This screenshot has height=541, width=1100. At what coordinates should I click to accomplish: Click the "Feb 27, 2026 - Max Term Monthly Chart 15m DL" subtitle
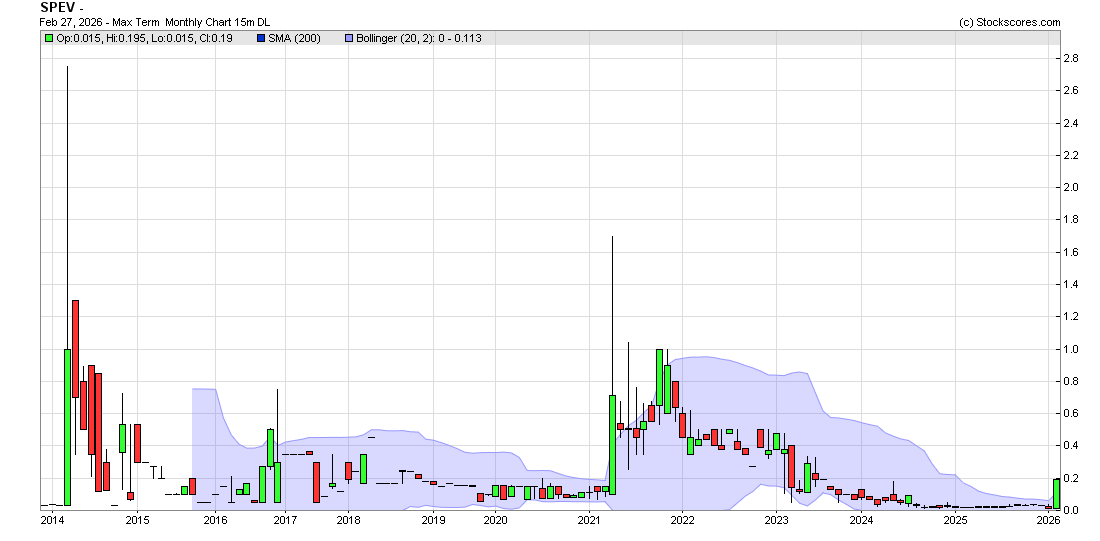(x=155, y=22)
